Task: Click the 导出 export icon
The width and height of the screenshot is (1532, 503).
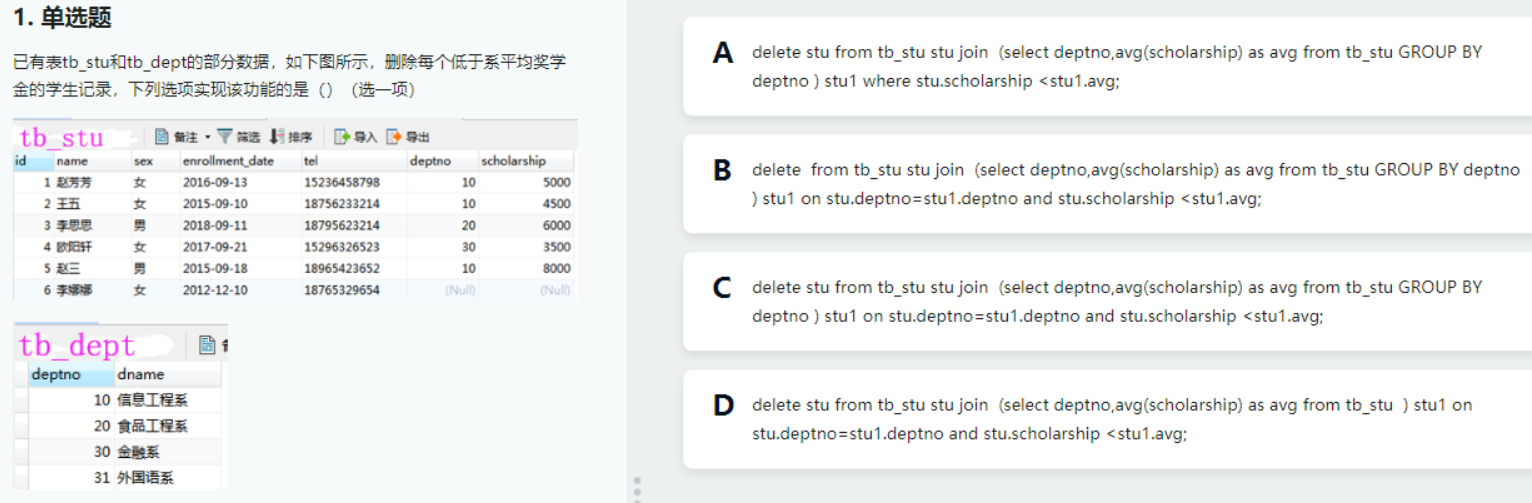Action: [x=394, y=137]
